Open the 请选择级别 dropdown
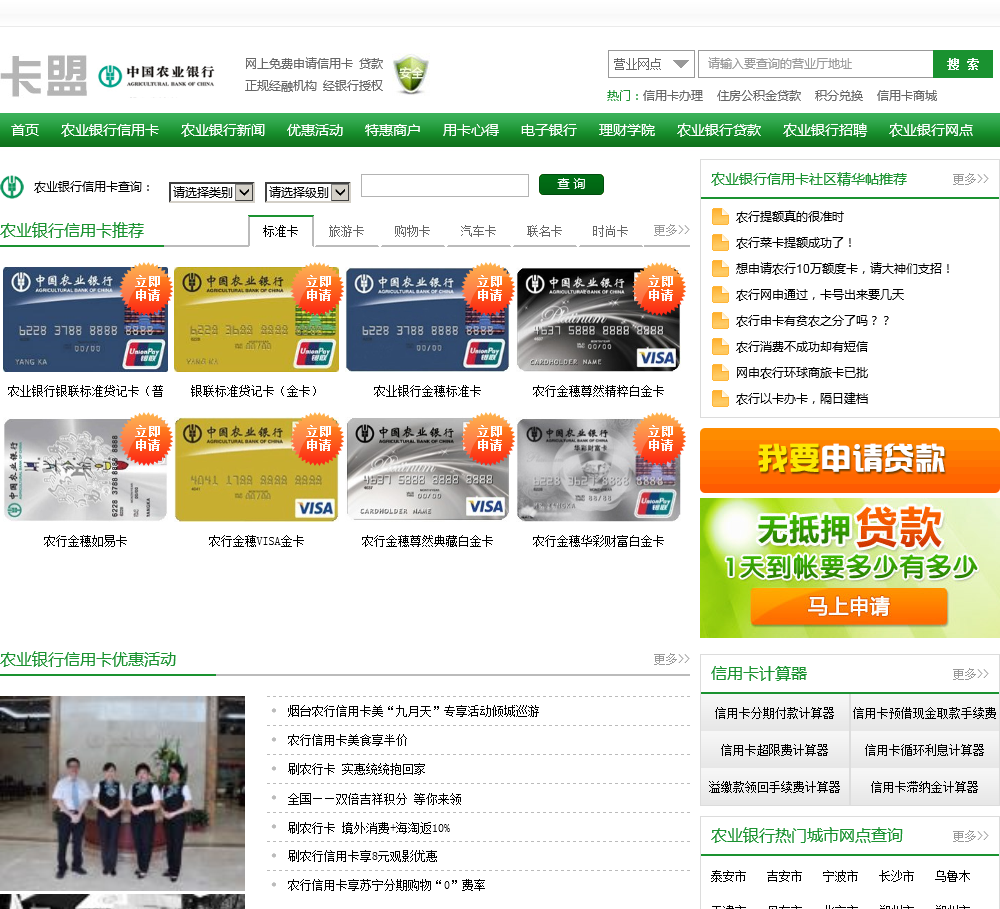The image size is (1000, 909). click(x=307, y=192)
